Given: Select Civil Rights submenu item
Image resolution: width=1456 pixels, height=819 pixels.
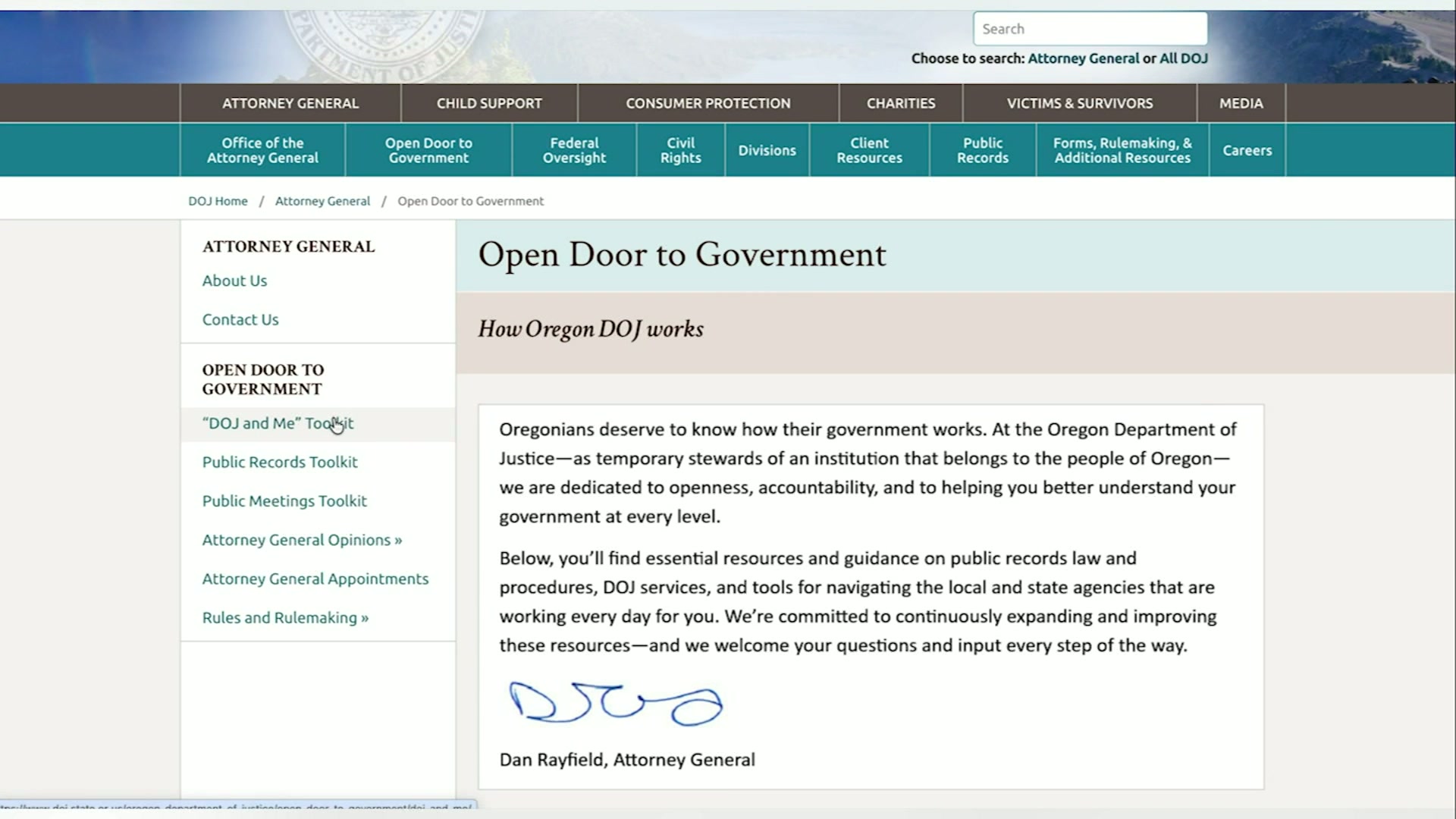Looking at the screenshot, I should coord(680,150).
